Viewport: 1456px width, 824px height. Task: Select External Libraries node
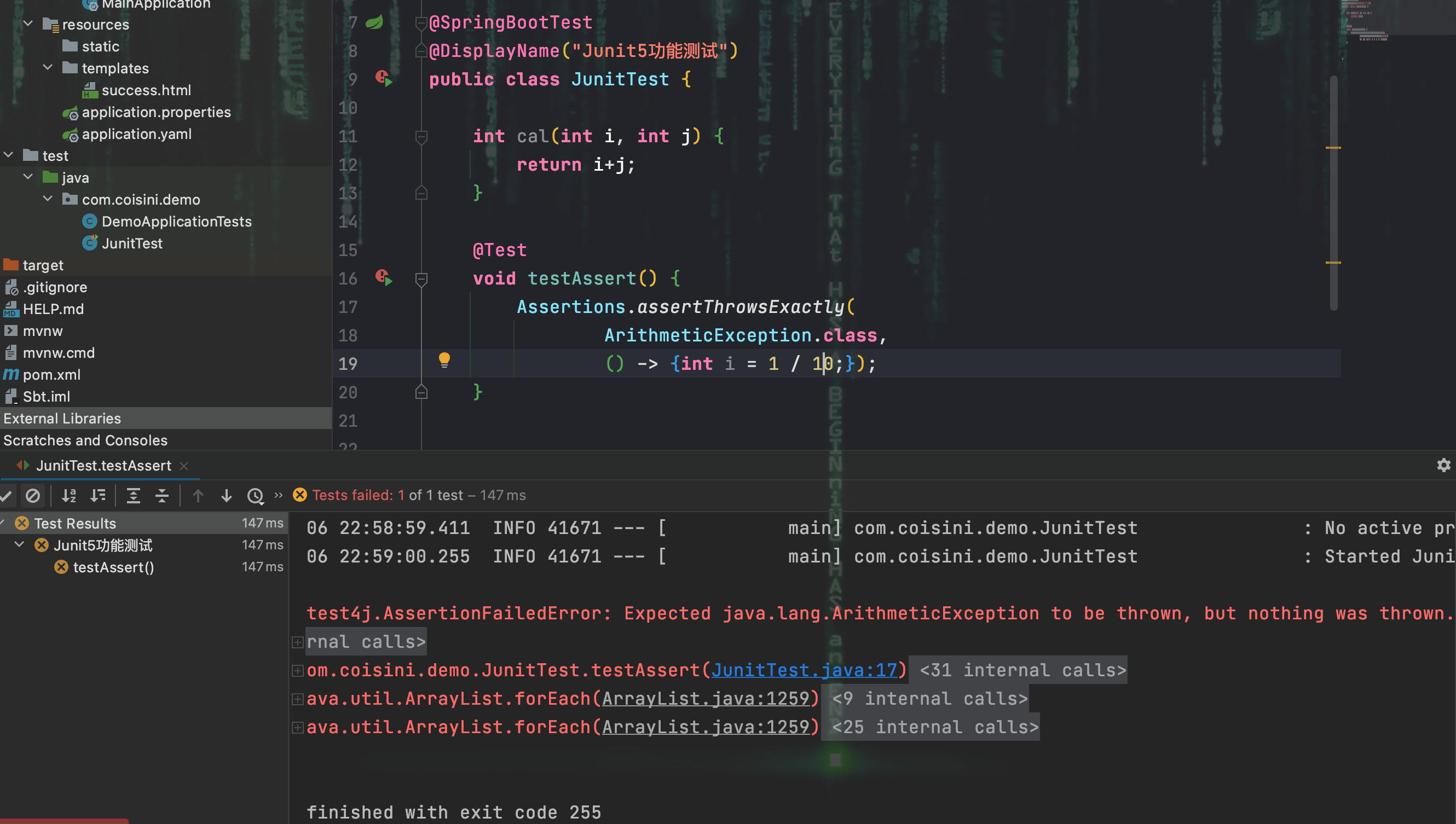[62, 418]
